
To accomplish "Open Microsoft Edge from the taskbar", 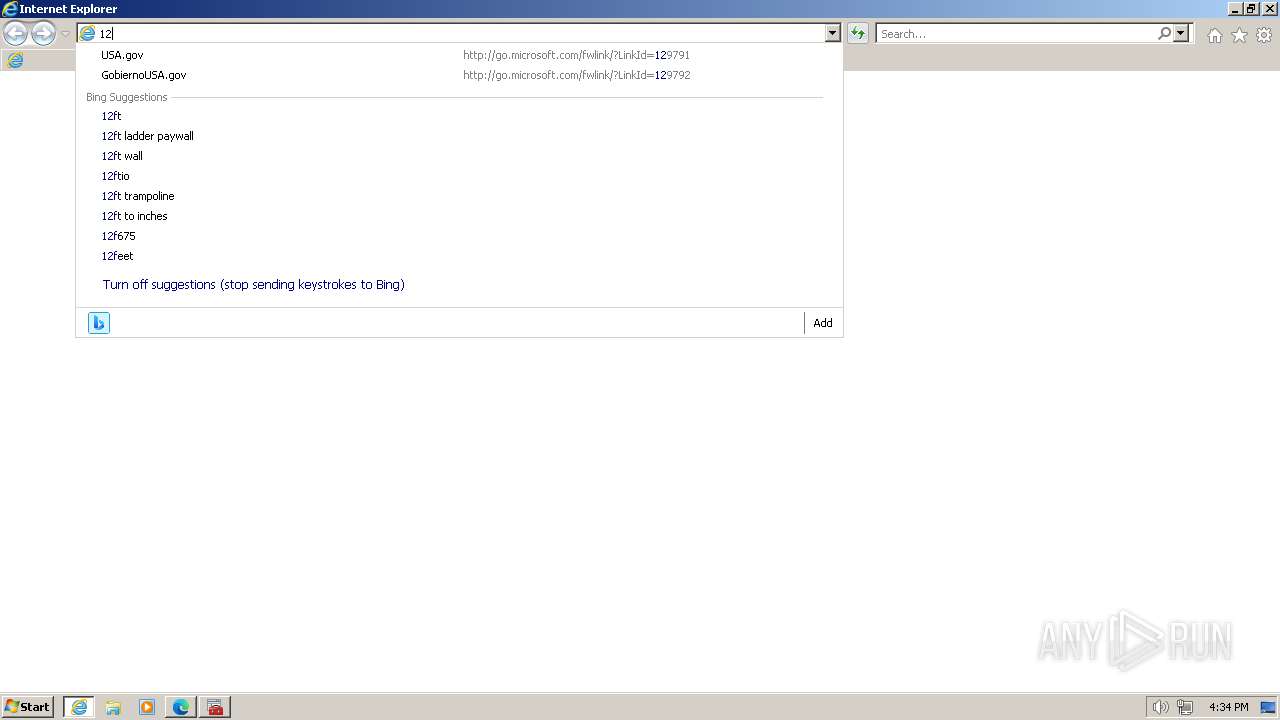I will (181, 707).
